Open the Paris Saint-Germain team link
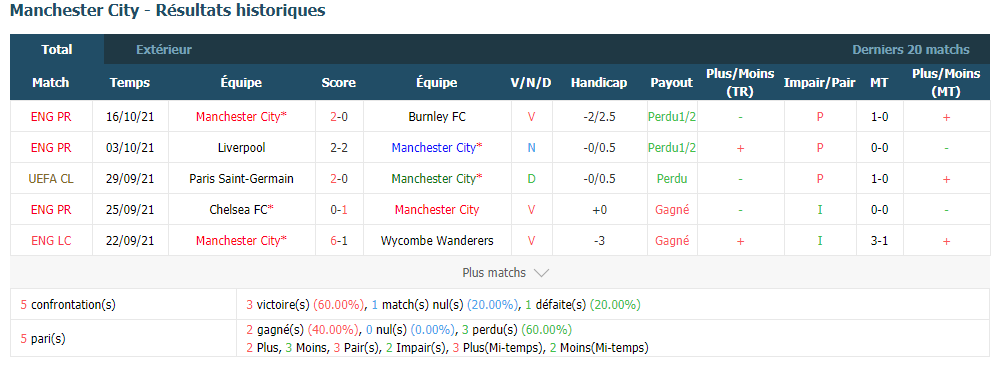The image size is (1000, 367). [x=241, y=179]
